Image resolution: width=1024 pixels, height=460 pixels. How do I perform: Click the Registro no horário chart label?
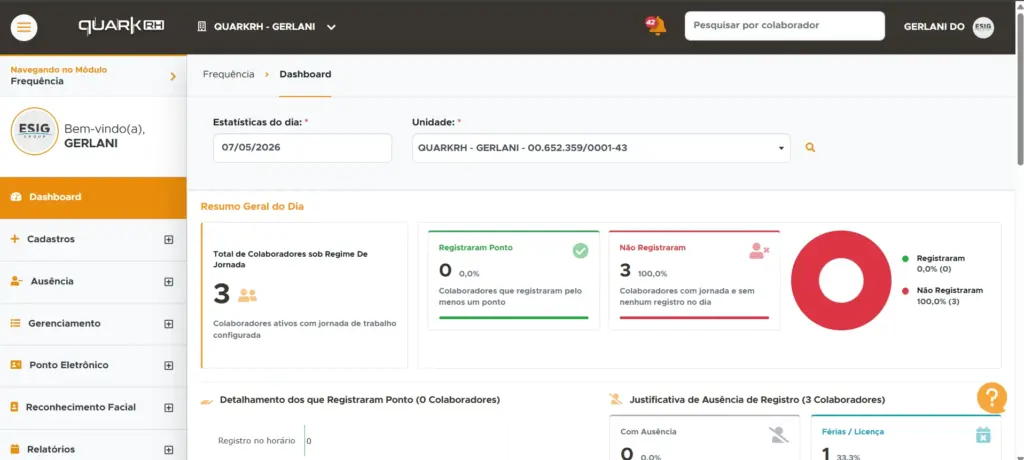(x=257, y=440)
